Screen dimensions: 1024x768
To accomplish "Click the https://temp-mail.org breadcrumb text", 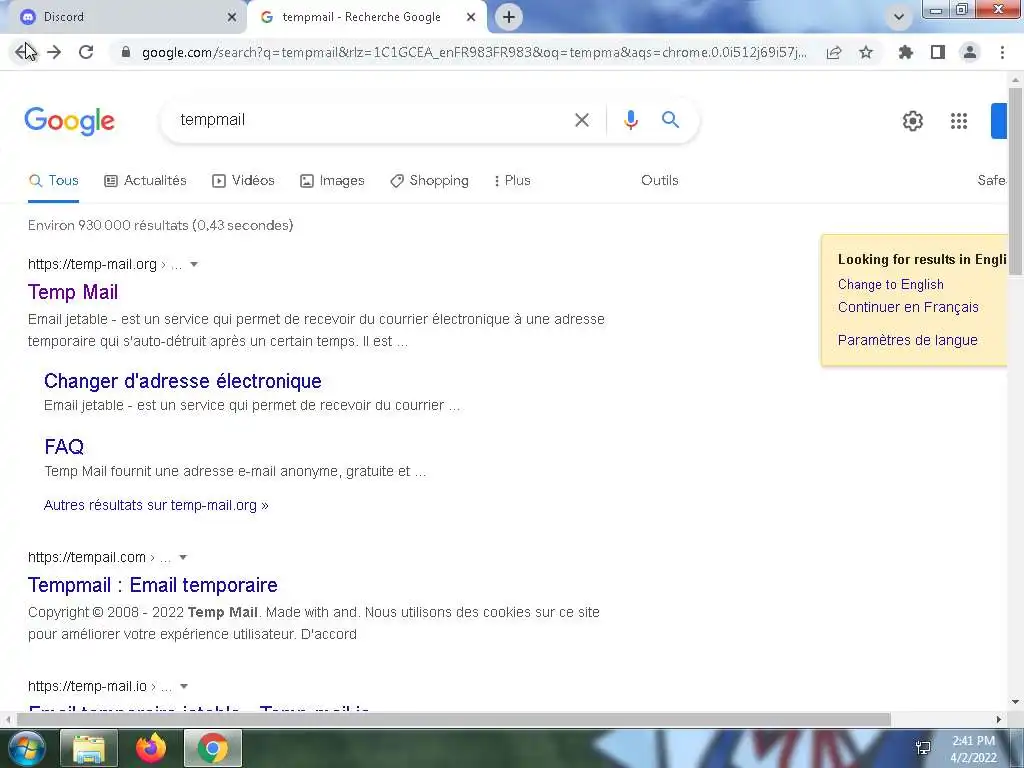I will tap(92, 264).
